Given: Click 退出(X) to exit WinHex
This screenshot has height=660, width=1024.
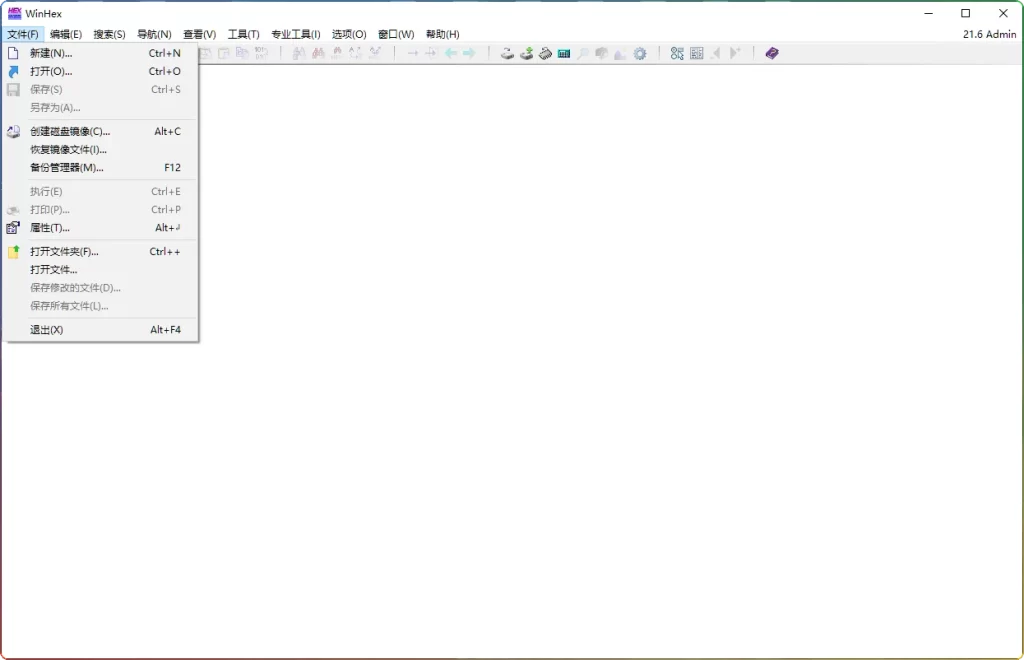Looking at the screenshot, I should [x=47, y=330].
